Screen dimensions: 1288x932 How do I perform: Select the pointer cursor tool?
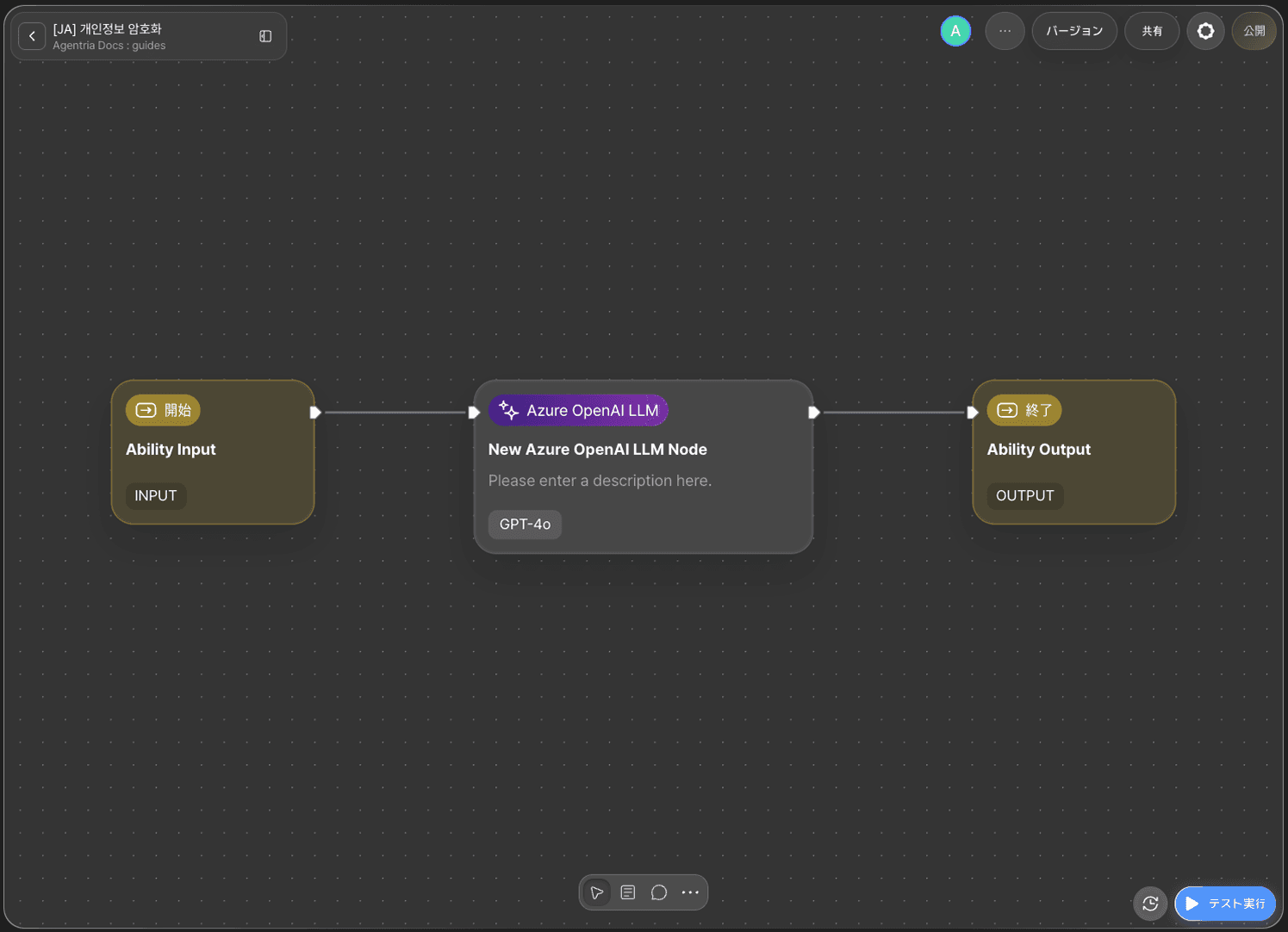597,892
